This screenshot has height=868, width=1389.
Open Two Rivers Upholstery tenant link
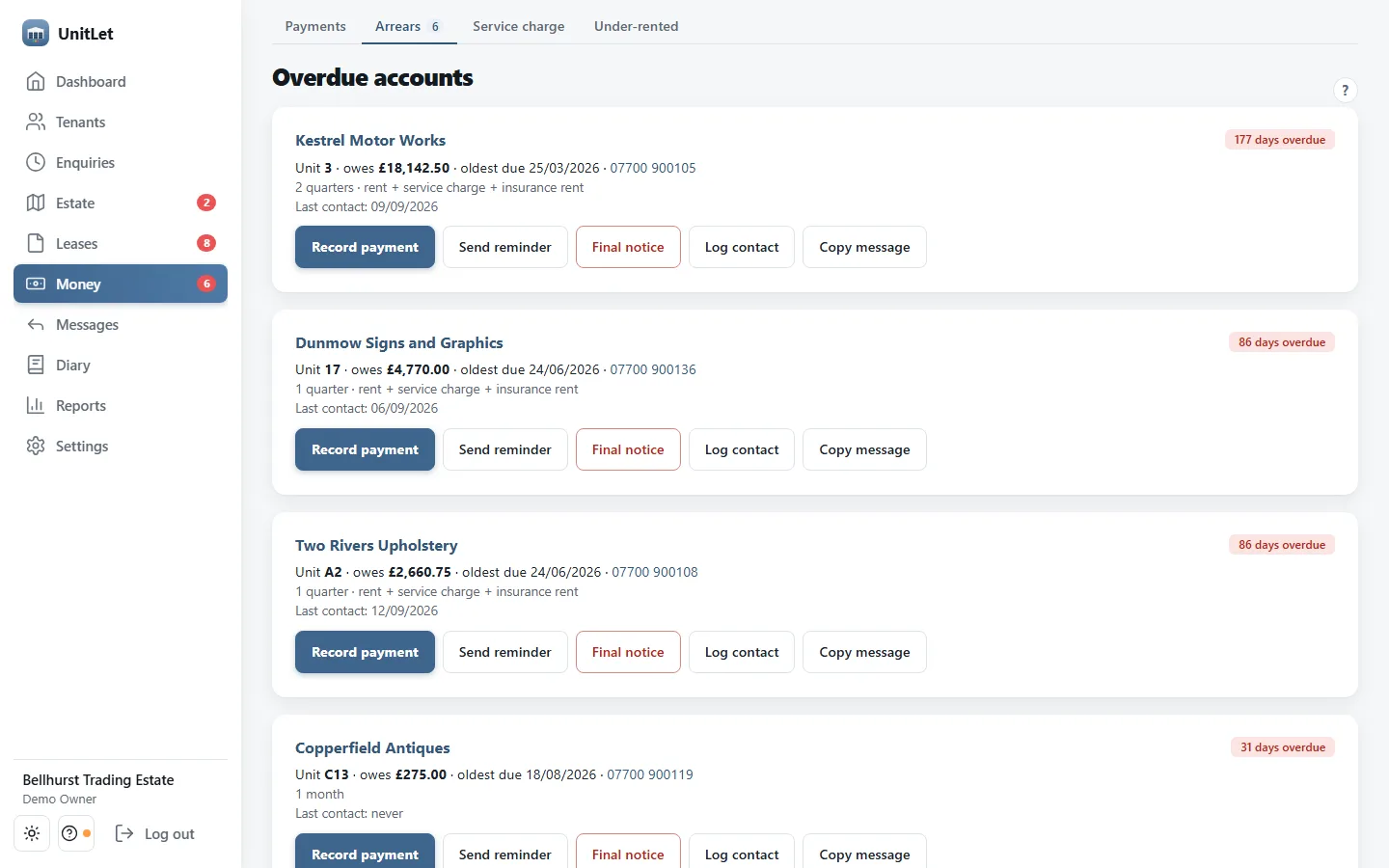click(x=376, y=546)
